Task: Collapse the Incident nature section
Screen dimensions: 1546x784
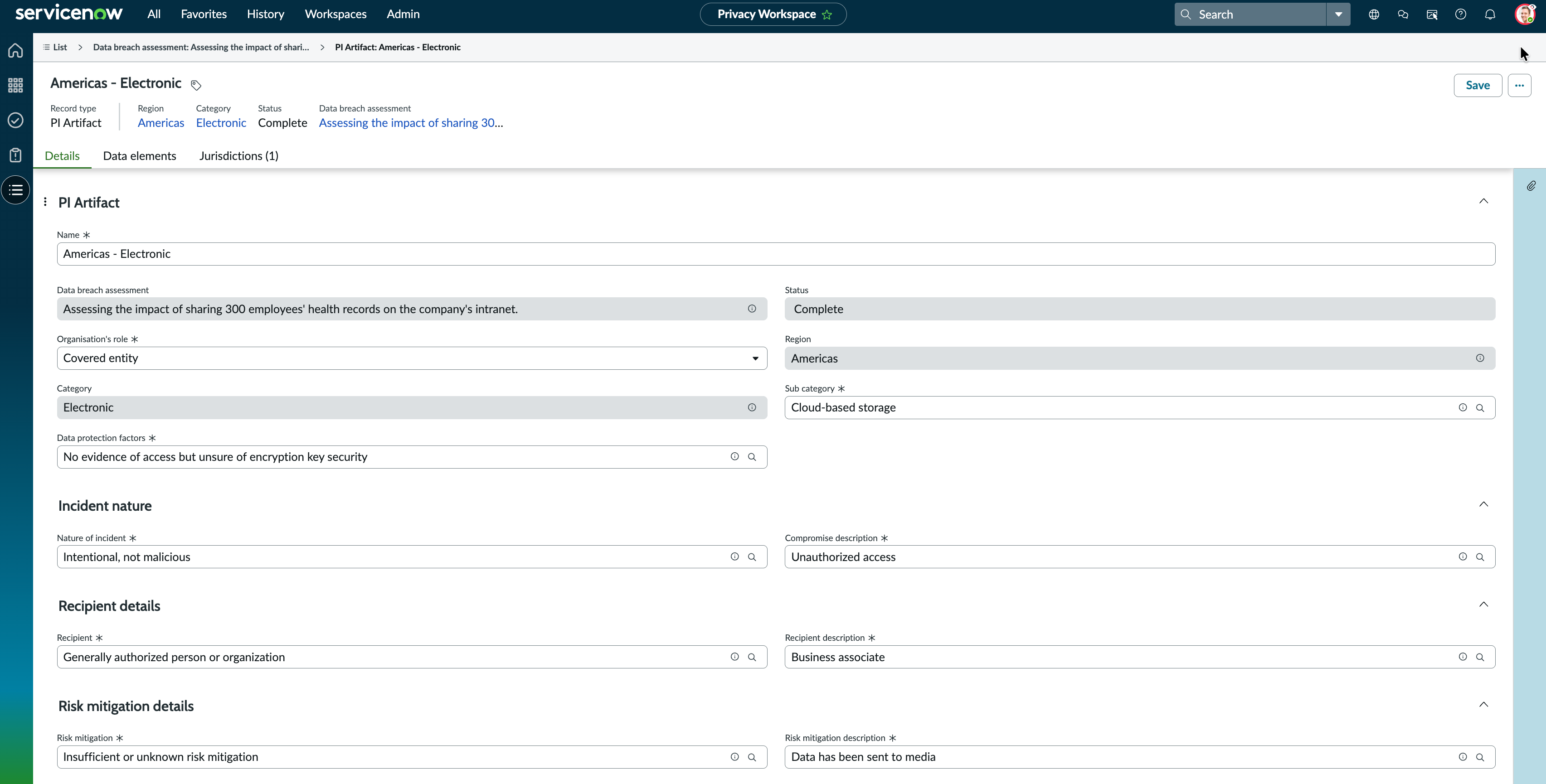Action: (1483, 504)
